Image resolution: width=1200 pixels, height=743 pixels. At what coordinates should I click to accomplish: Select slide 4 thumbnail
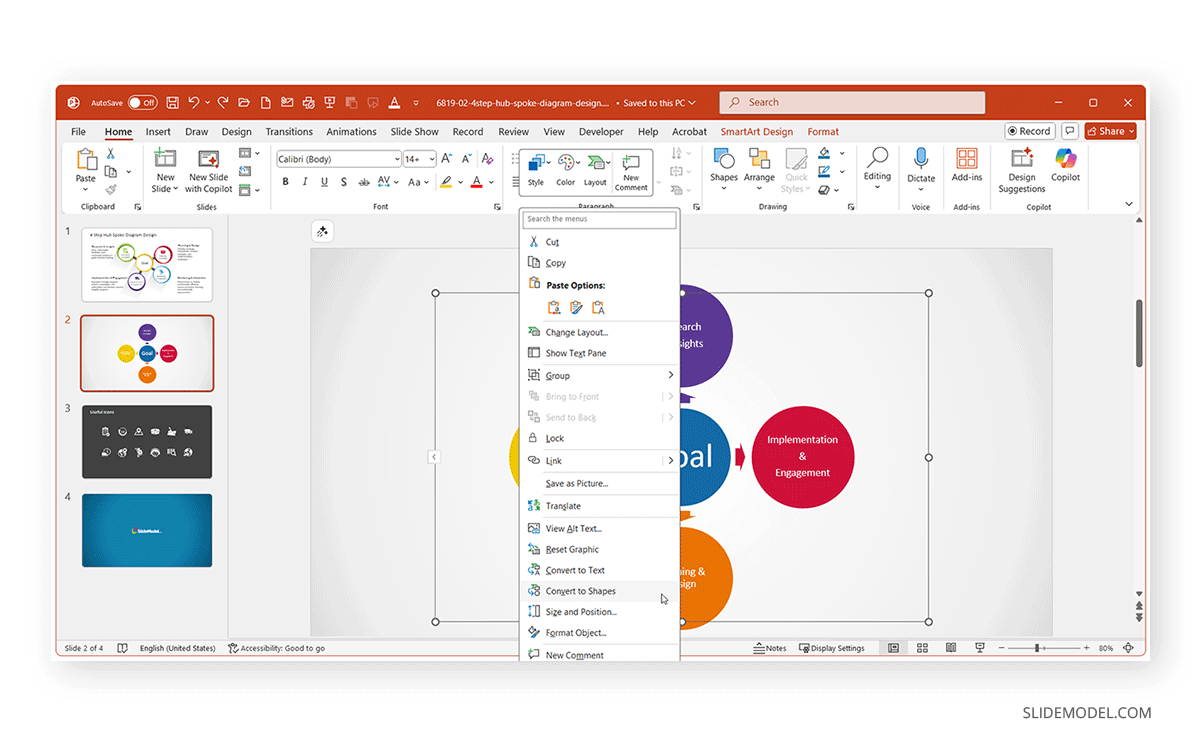pyautogui.click(x=146, y=530)
